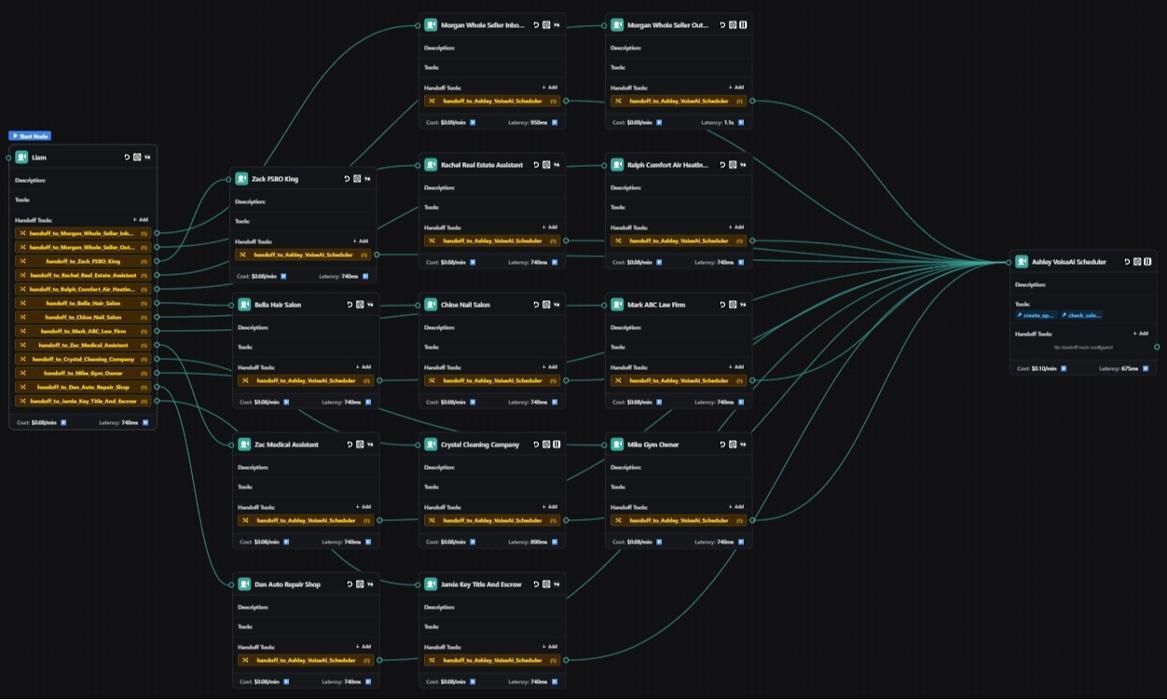Select handoff_to_Ashley_VoiceAI_Scheduler chip in Jamie Key Title node
Screen dimensions: 1167x700
(x=490, y=660)
